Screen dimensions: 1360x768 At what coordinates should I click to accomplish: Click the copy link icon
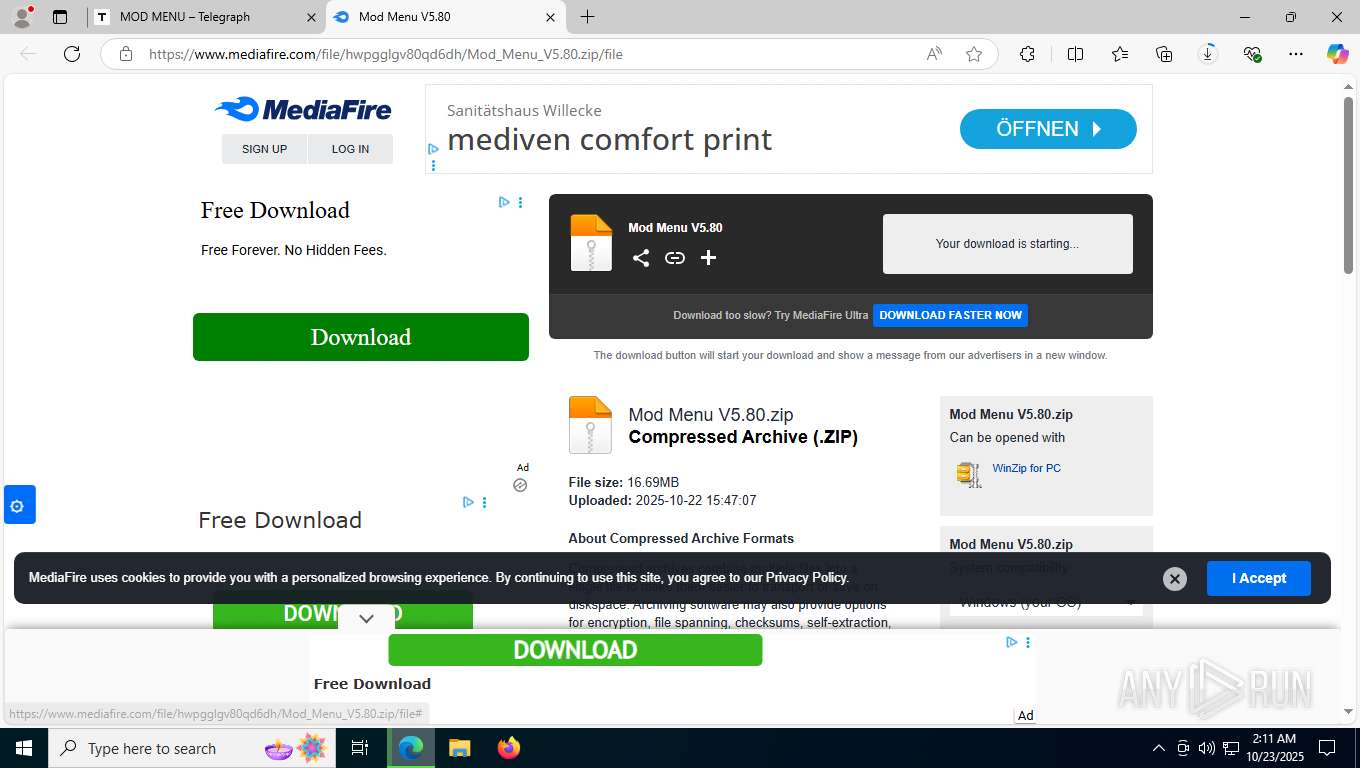click(x=675, y=258)
